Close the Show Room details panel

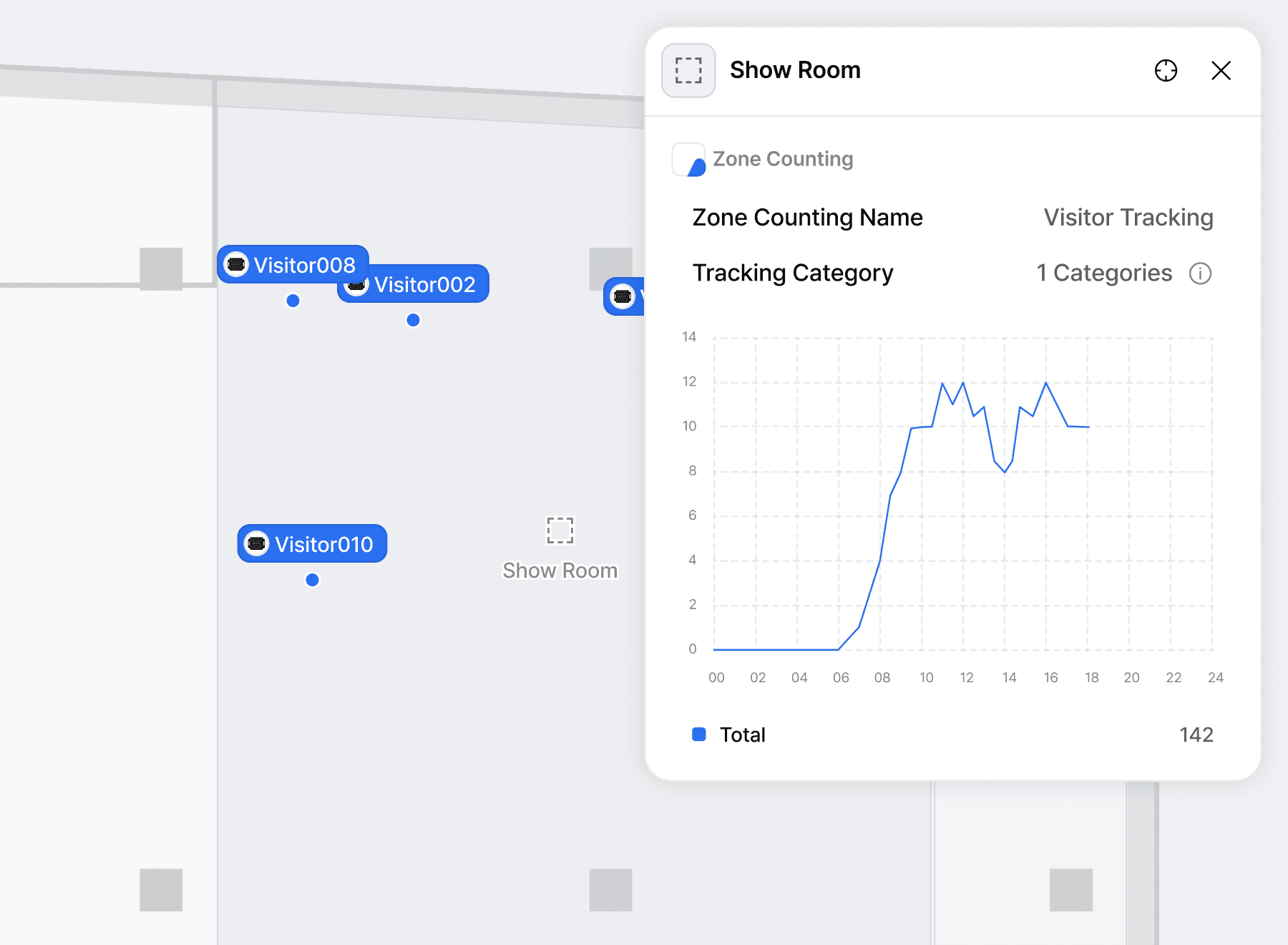point(1221,70)
